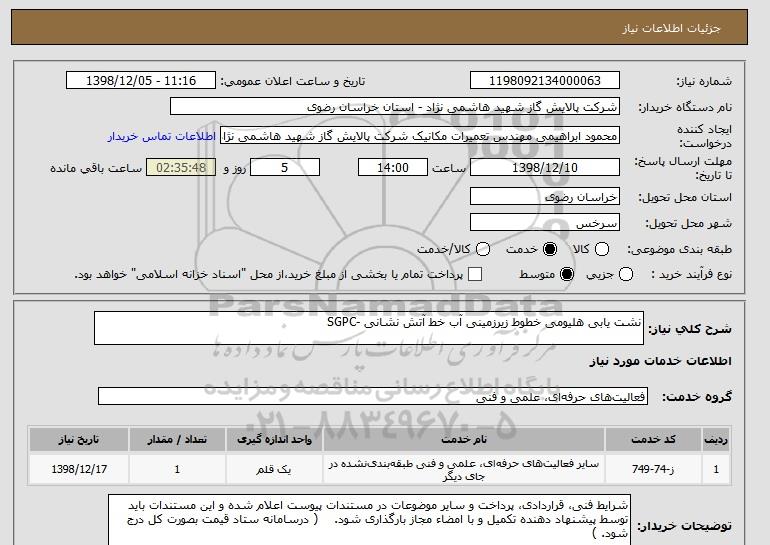Image resolution: width=770 pixels, height=545 pixels.
Task: Click the unit cell یک قلم
Action: tap(274, 469)
